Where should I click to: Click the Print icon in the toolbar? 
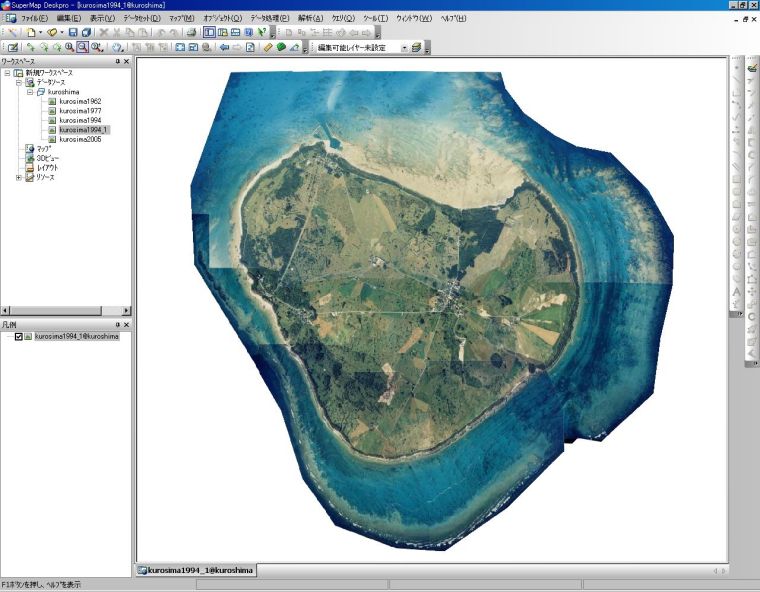(x=191, y=32)
